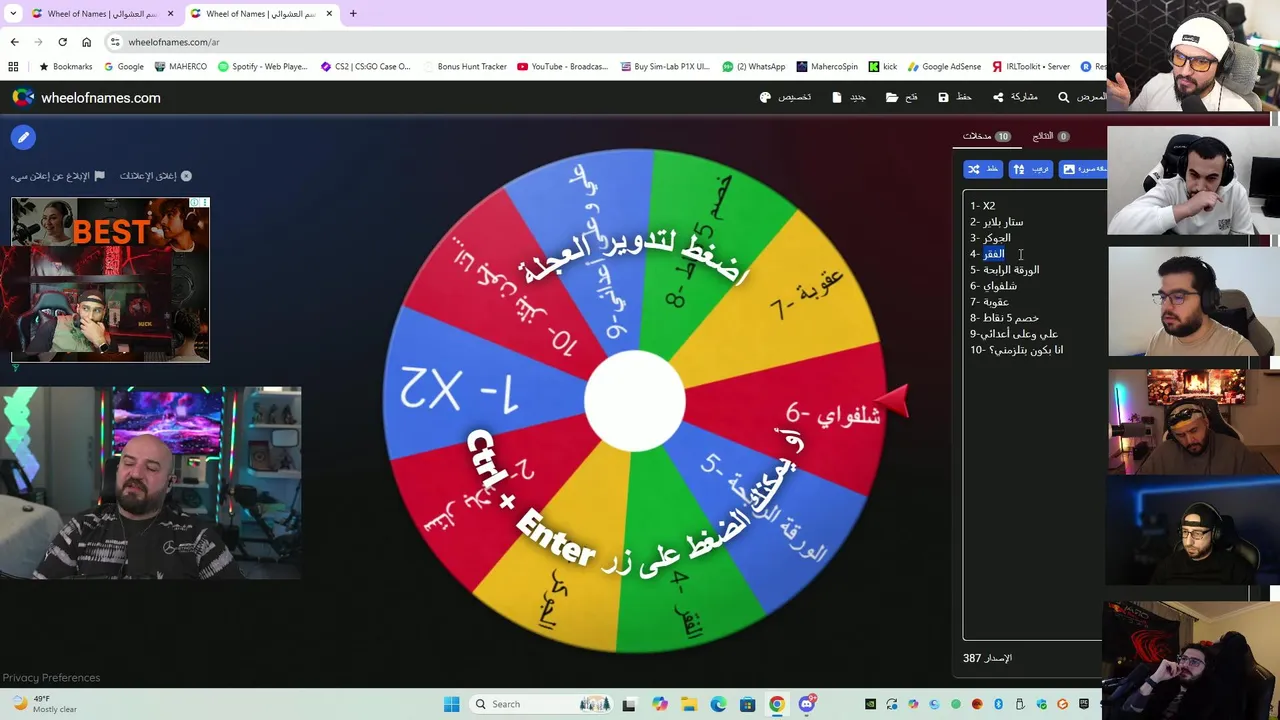The height and width of the screenshot is (720, 1280).
Task: Open the Spotify Web Player bookmark
Action: click(263, 67)
